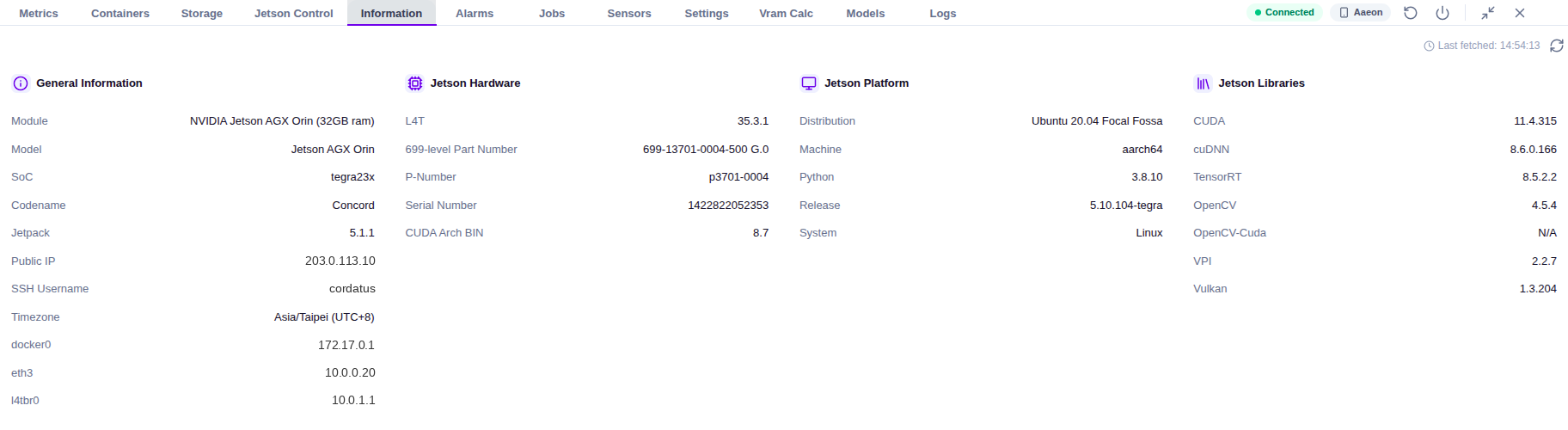This screenshot has height=430, width=1568.
Task: Click the L4T version 35.3.1
Action: tap(753, 121)
